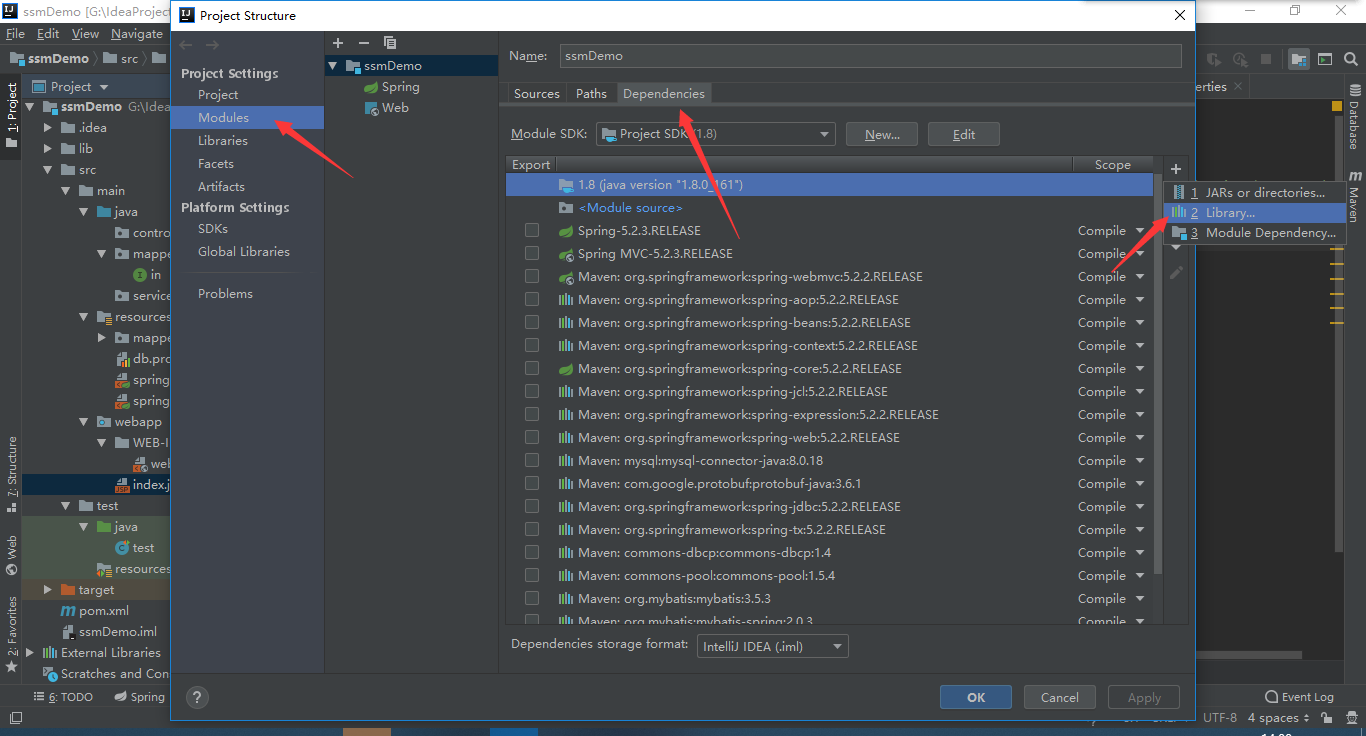Click the dependencies list vertical scrollbar
The image size is (1366, 736).
click(1158, 375)
